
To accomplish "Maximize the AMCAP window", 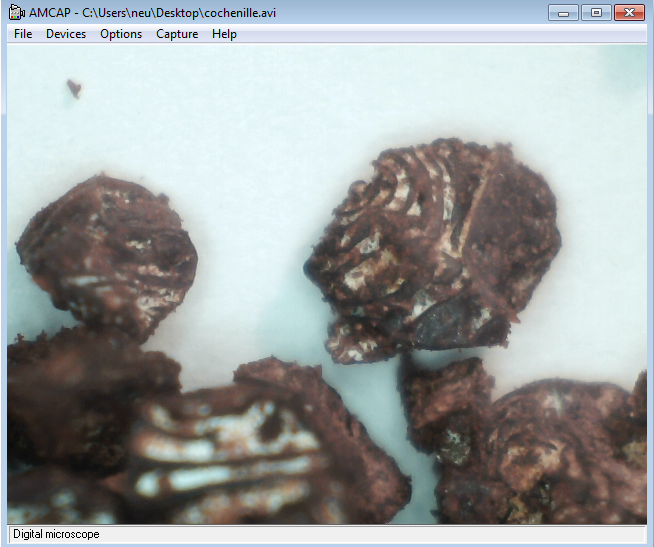I will 596,13.
